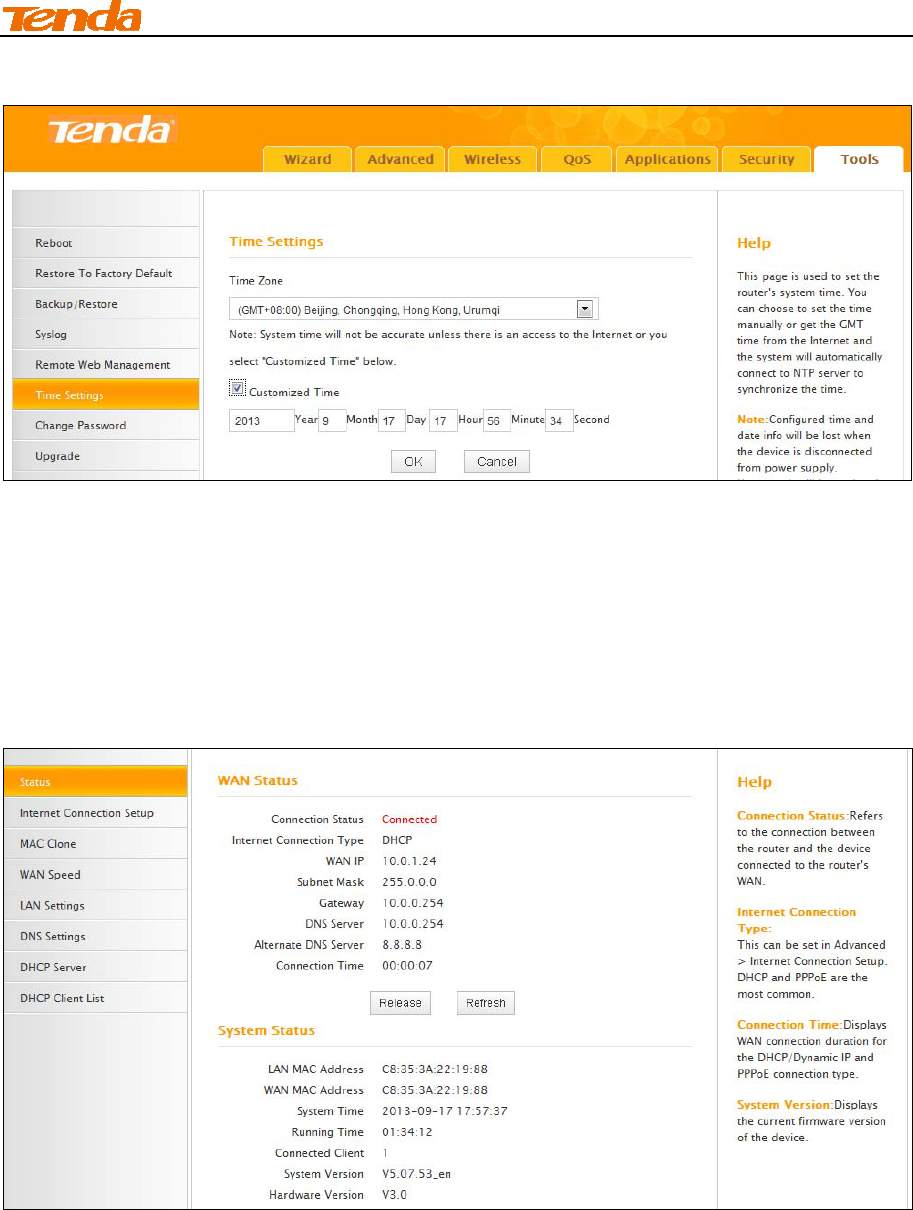Click System Version V5.07.53_en
Screen dimensions: 913x1210
[416, 1174]
